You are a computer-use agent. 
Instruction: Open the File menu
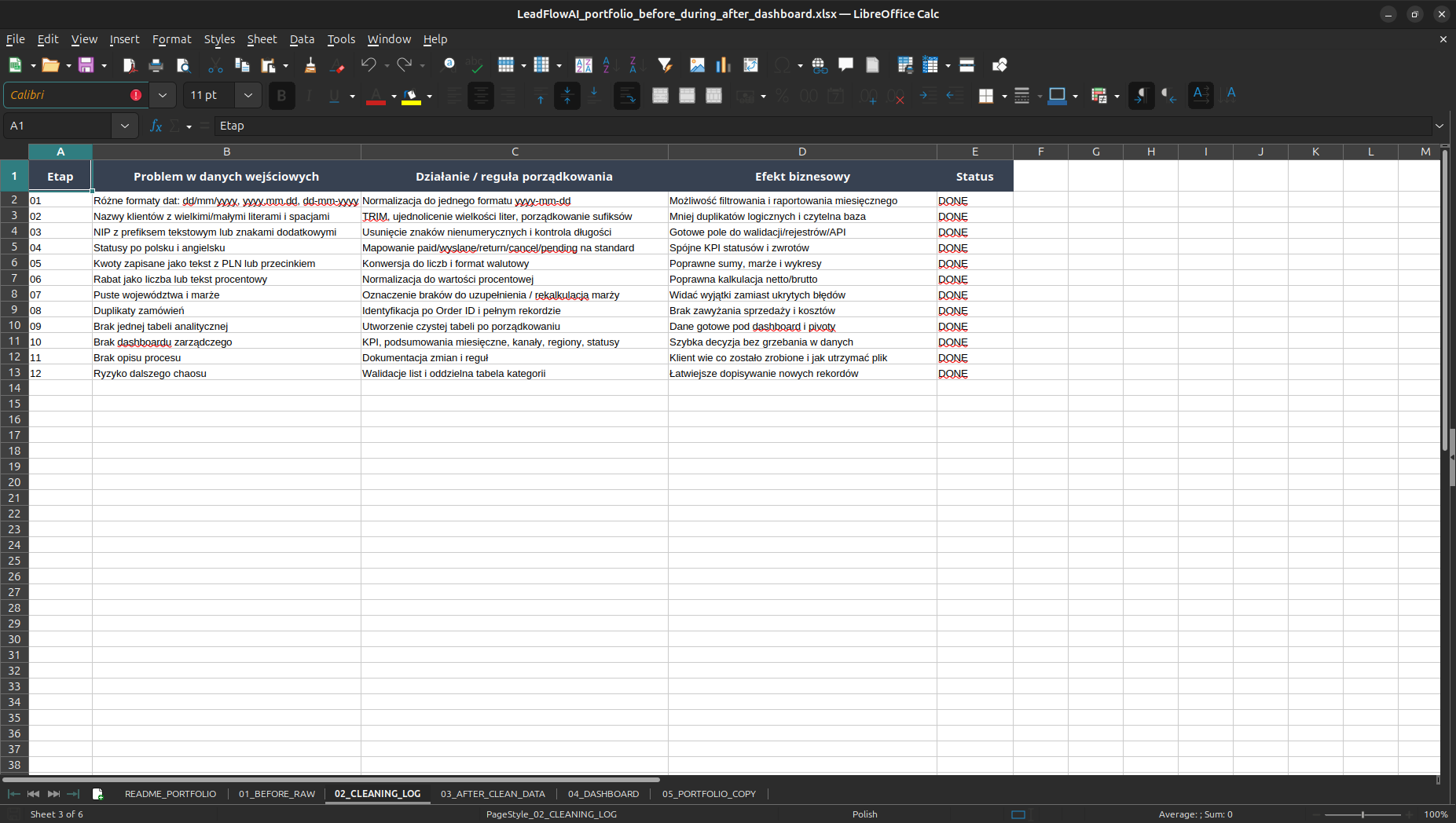[x=16, y=39]
